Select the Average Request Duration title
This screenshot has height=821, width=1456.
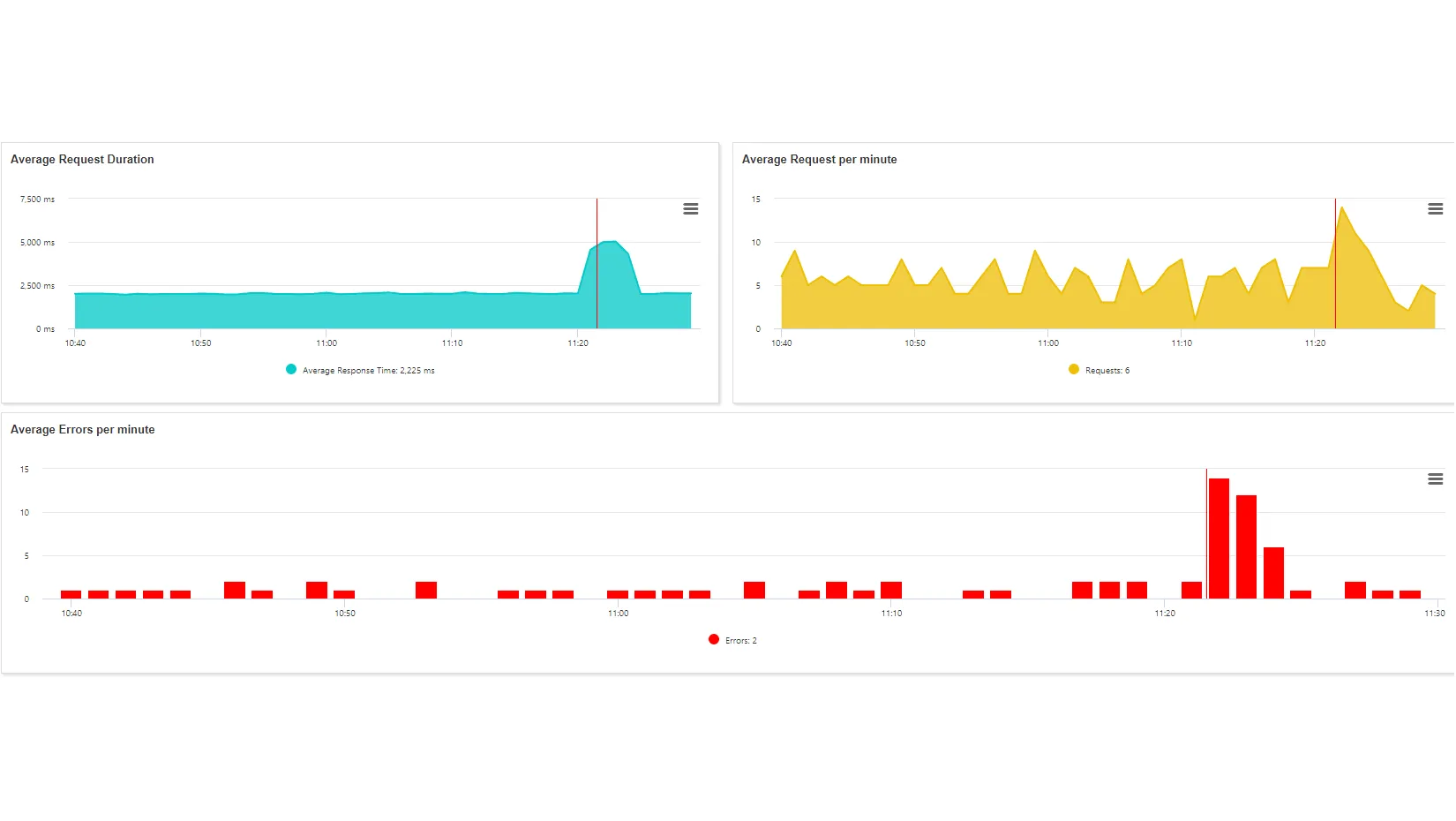(x=82, y=159)
